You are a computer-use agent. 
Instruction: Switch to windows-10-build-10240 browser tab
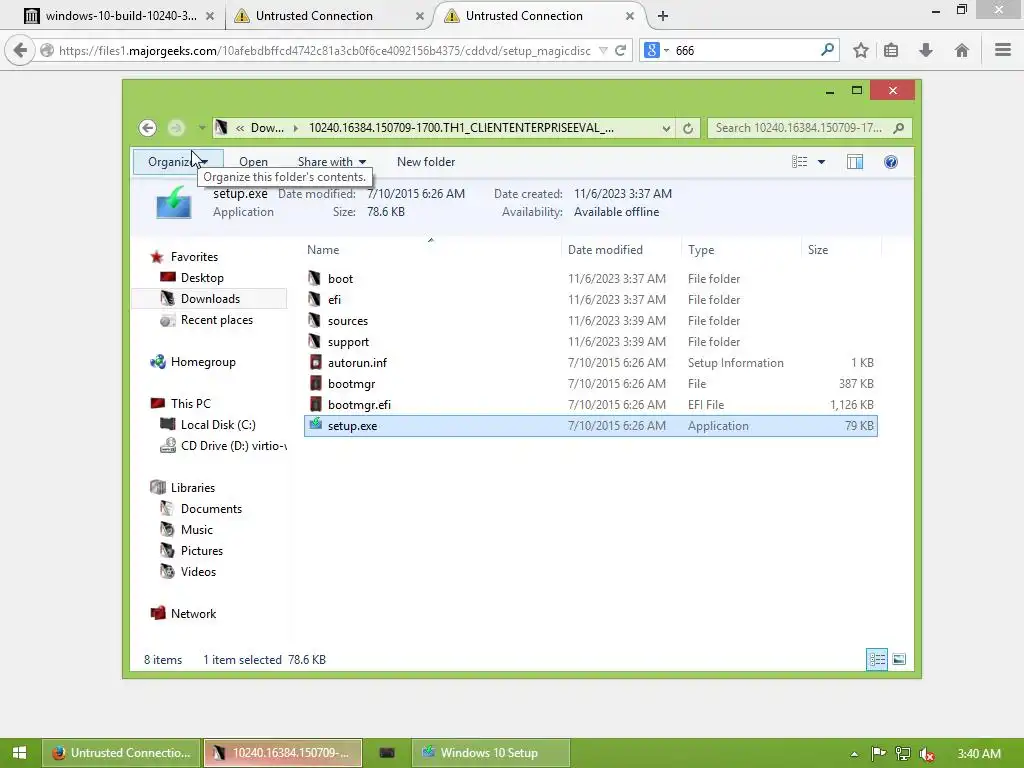pos(120,16)
